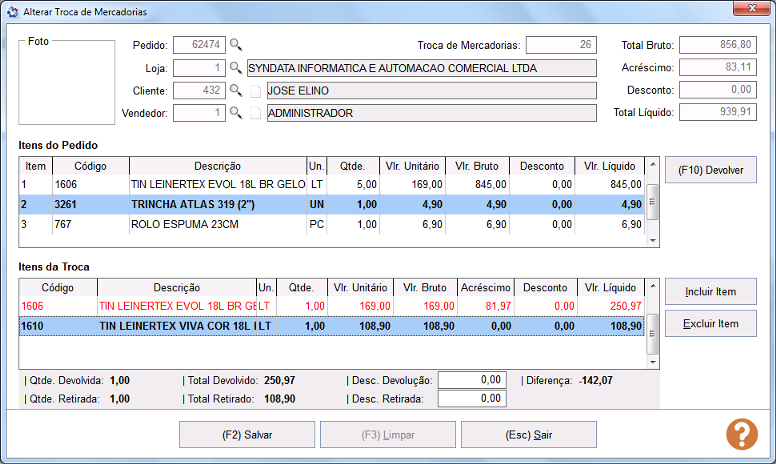The image size is (776, 464).
Task: Click the Incluir Item button
Action: click(711, 291)
